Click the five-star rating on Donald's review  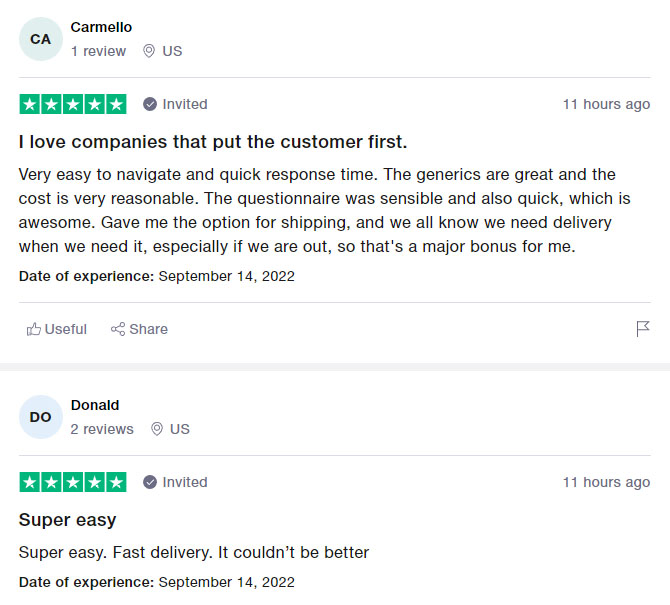click(x=73, y=482)
